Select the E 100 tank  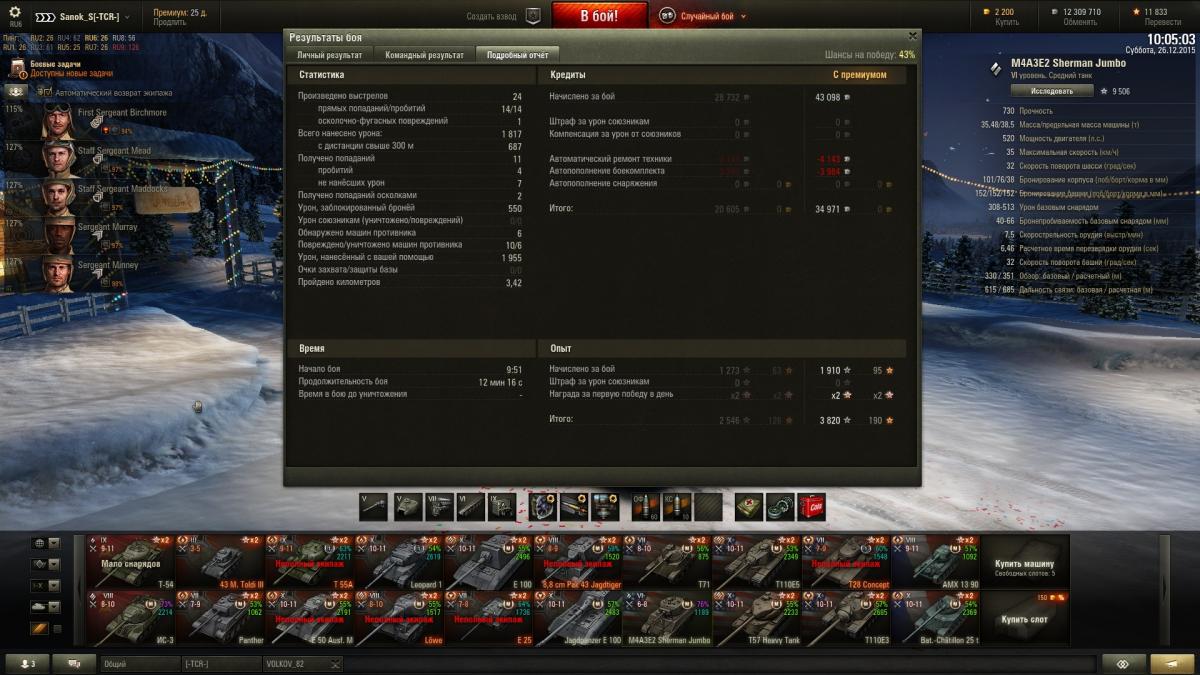[489, 562]
